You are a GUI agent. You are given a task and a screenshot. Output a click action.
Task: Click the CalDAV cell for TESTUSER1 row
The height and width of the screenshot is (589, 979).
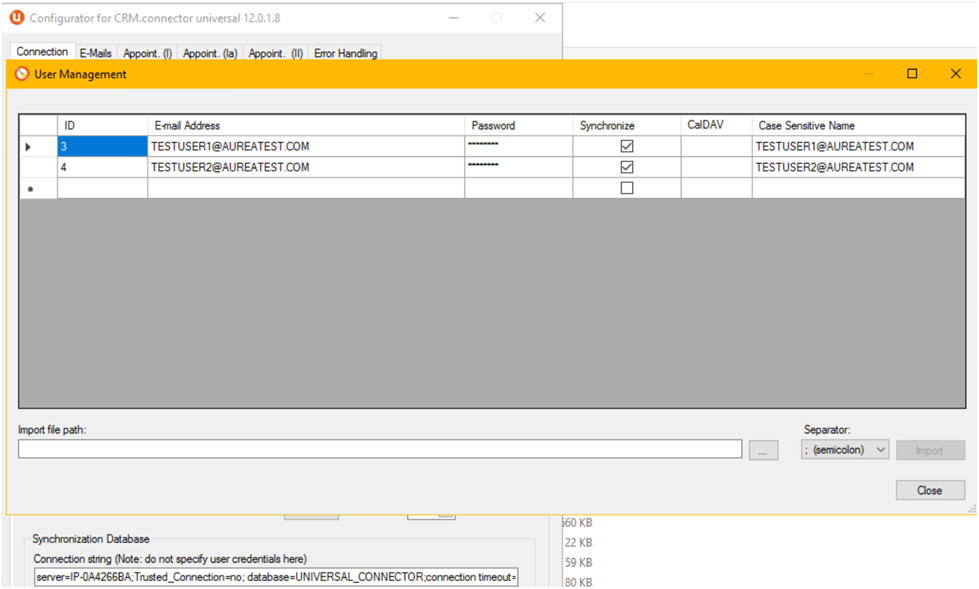[717, 147]
